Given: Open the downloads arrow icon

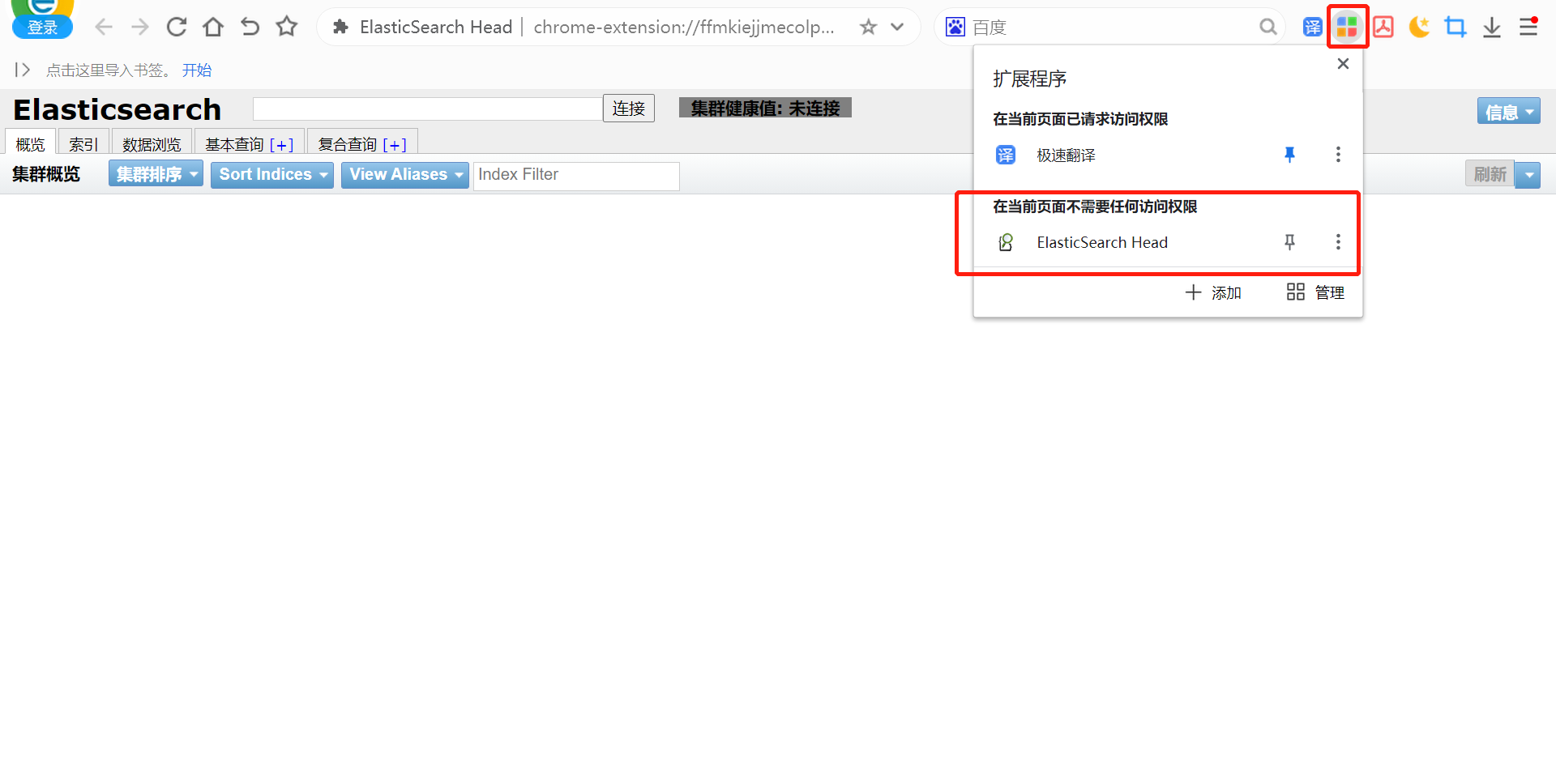Looking at the screenshot, I should (x=1492, y=28).
